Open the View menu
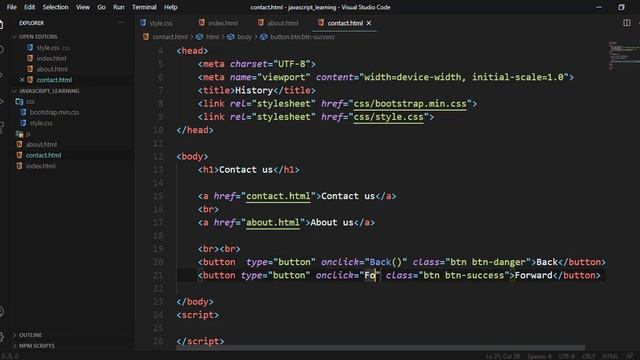This screenshot has width=640, height=360. coord(83,7)
